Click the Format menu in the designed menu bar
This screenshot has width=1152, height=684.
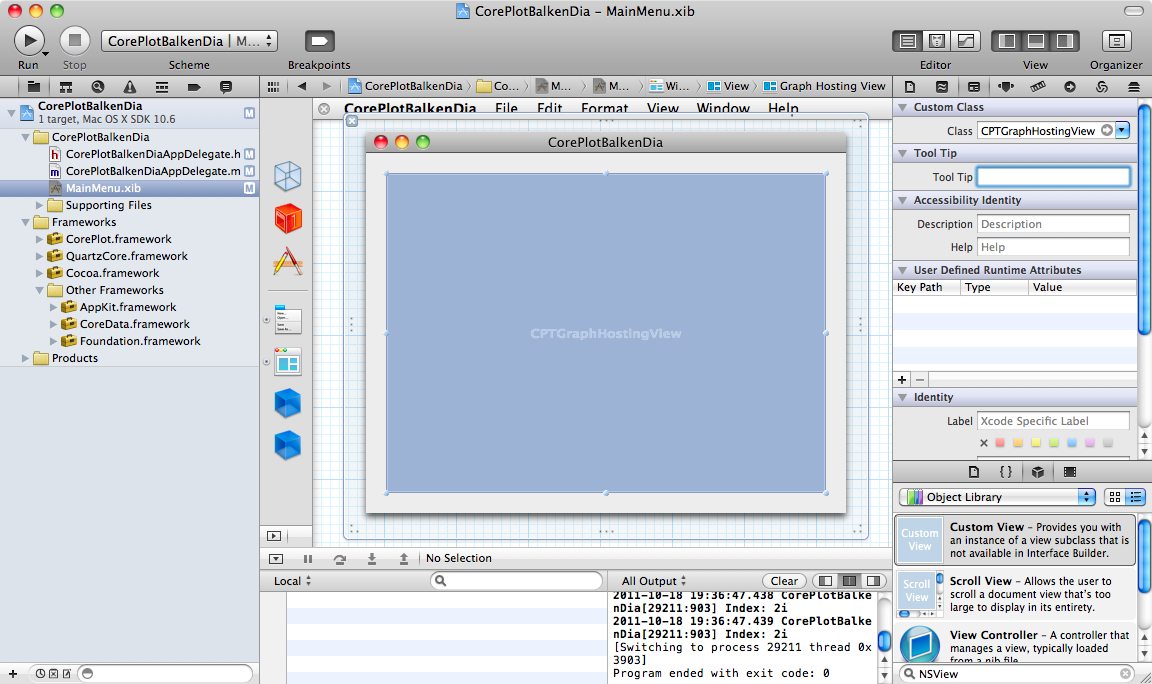pos(604,108)
